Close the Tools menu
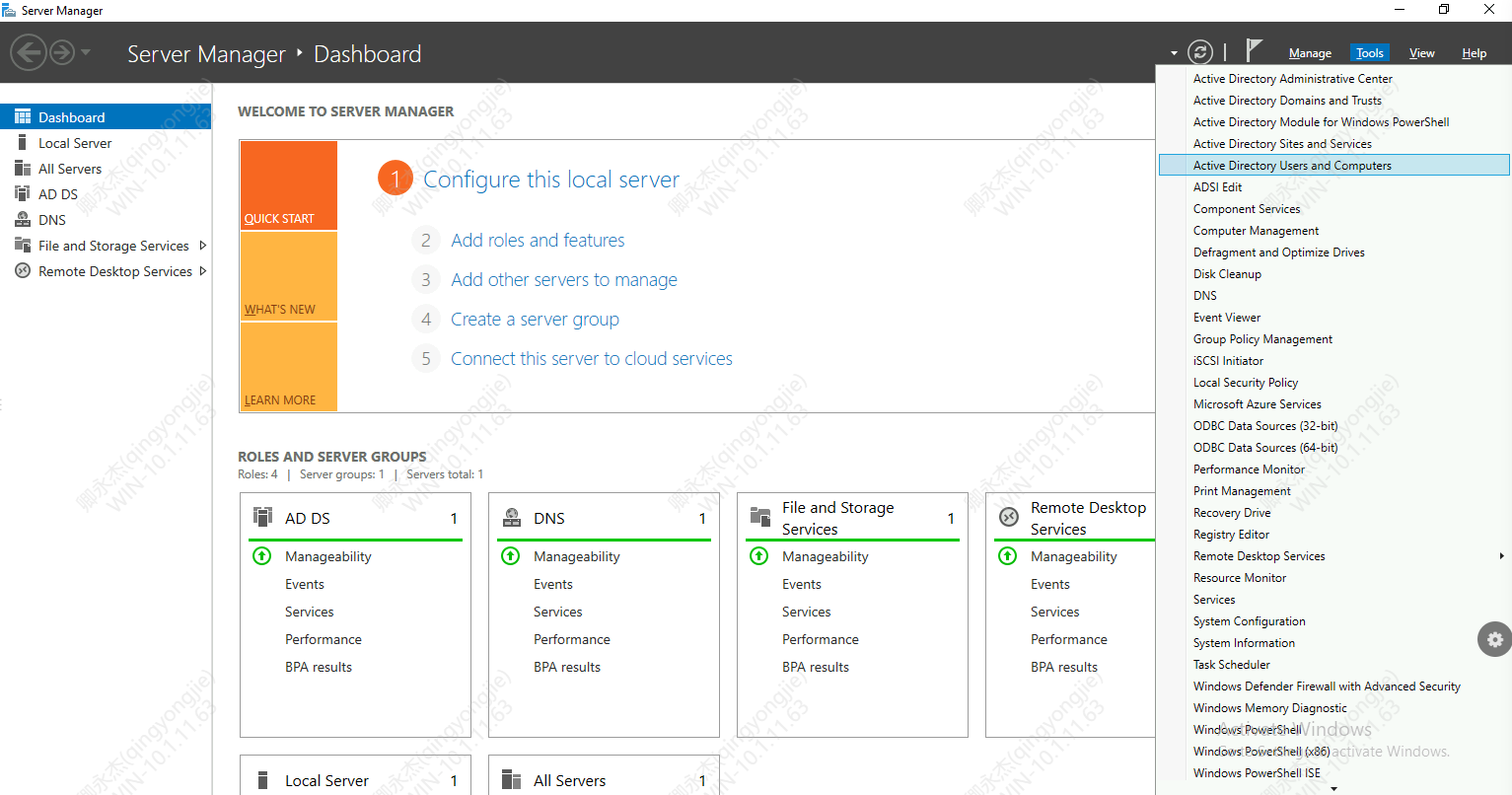The width and height of the screenshot is (1512, 795). click(1369, 53)
